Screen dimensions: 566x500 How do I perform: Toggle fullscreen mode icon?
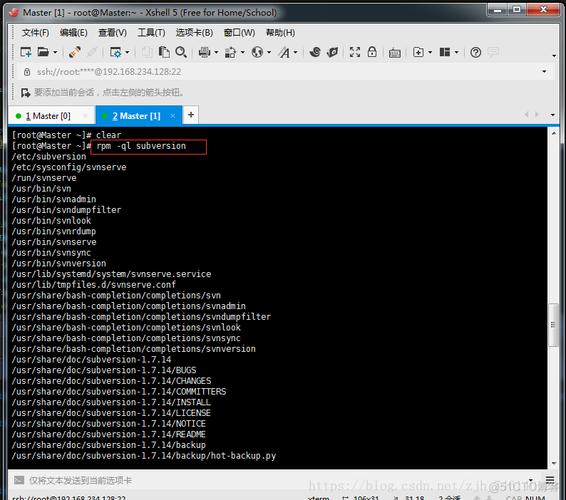tap(355, 52)
